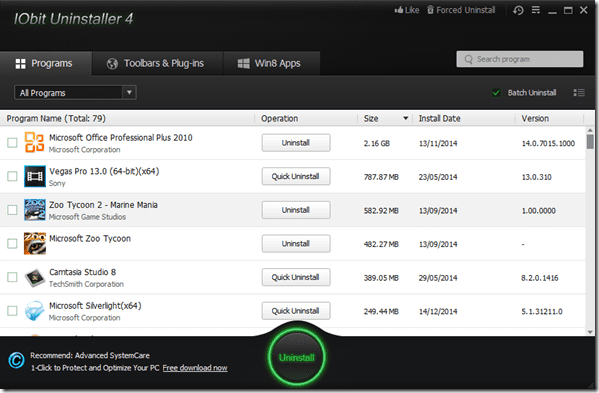
Task: Select the Microsoft Game Studios publisher text
Action: coord(87,217)
